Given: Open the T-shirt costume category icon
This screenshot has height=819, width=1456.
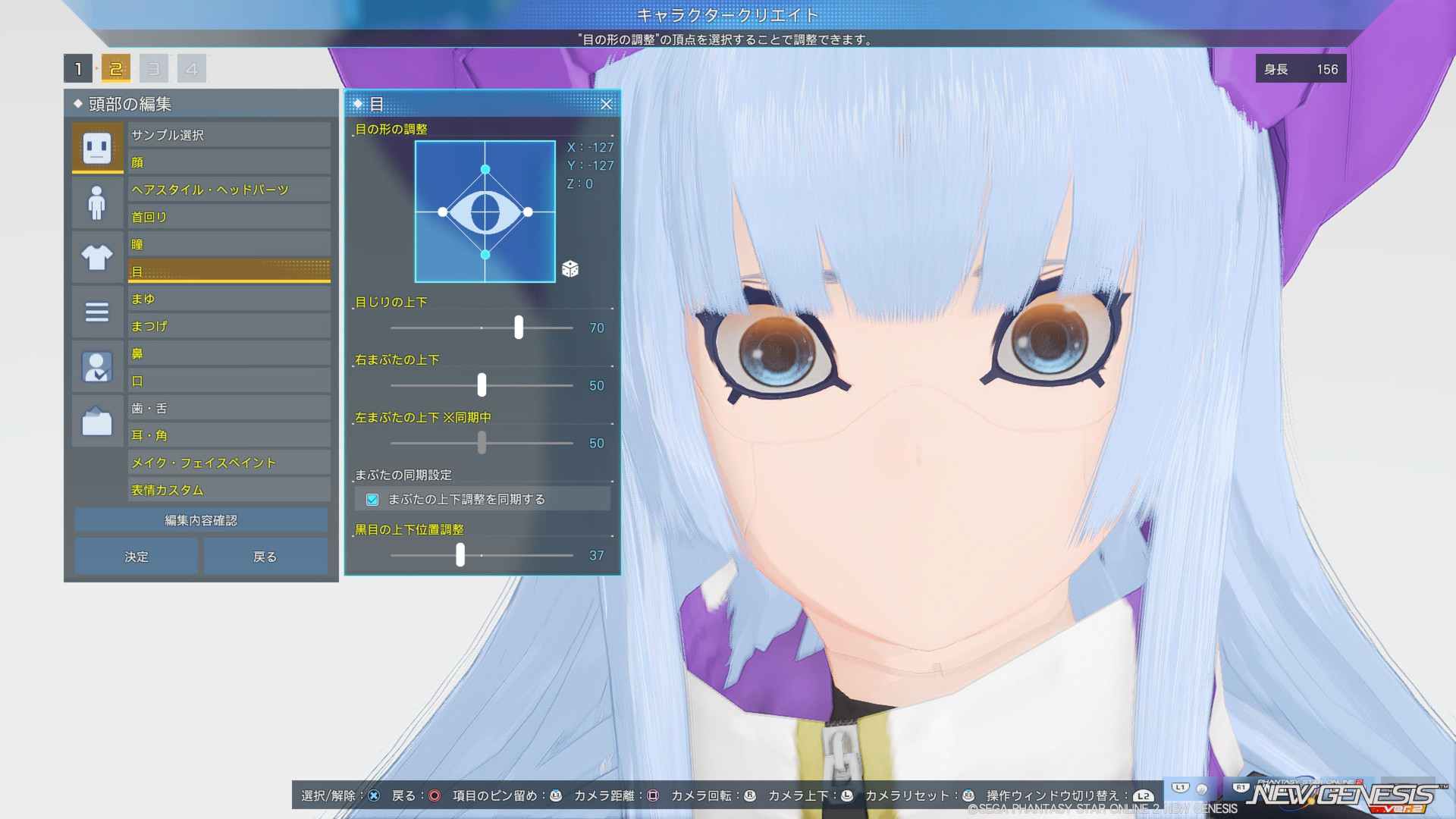Looking at the screenshot, I should pos(97,257).
